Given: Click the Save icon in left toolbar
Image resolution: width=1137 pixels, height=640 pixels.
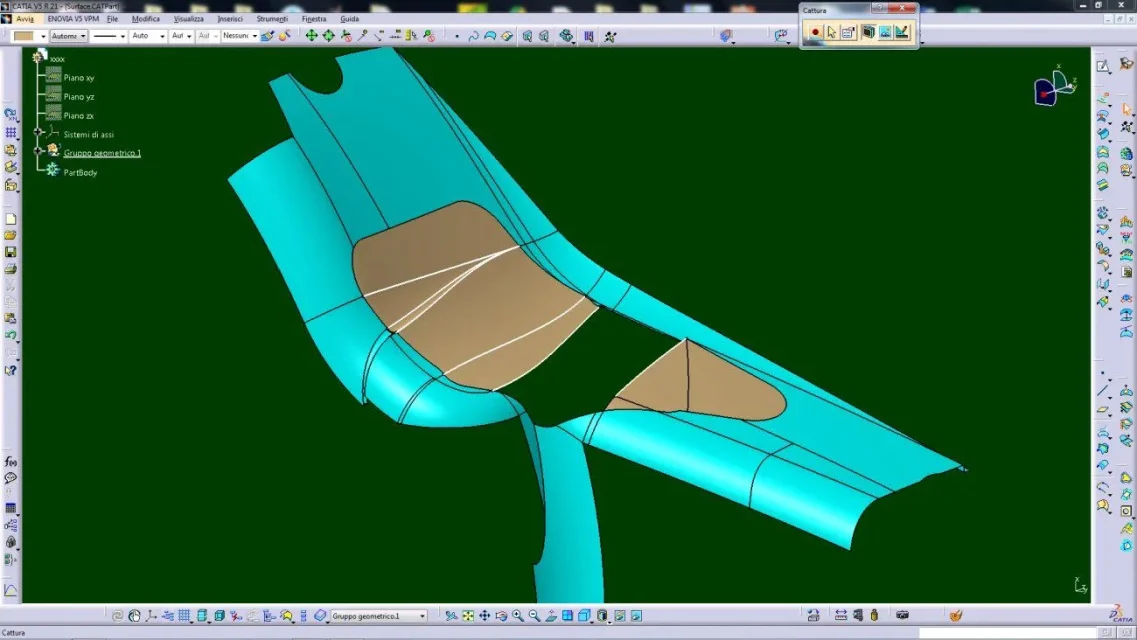Looking at the screenshot, I should 11,252.
